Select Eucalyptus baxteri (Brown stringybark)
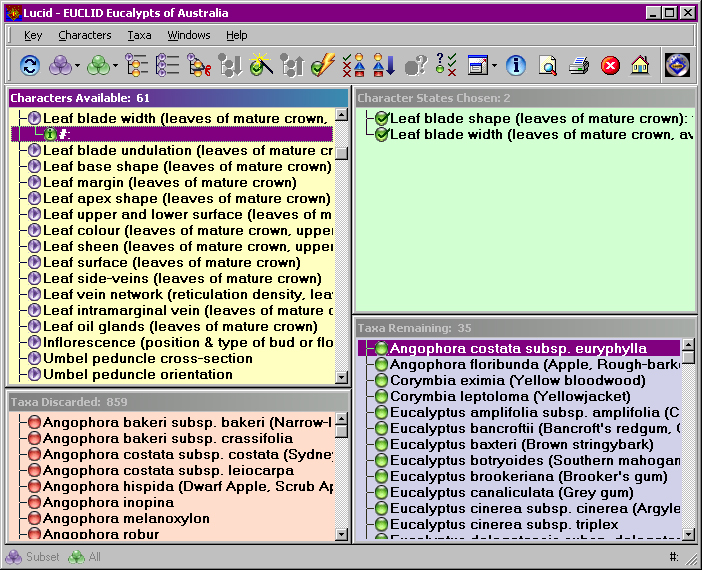 522,445
